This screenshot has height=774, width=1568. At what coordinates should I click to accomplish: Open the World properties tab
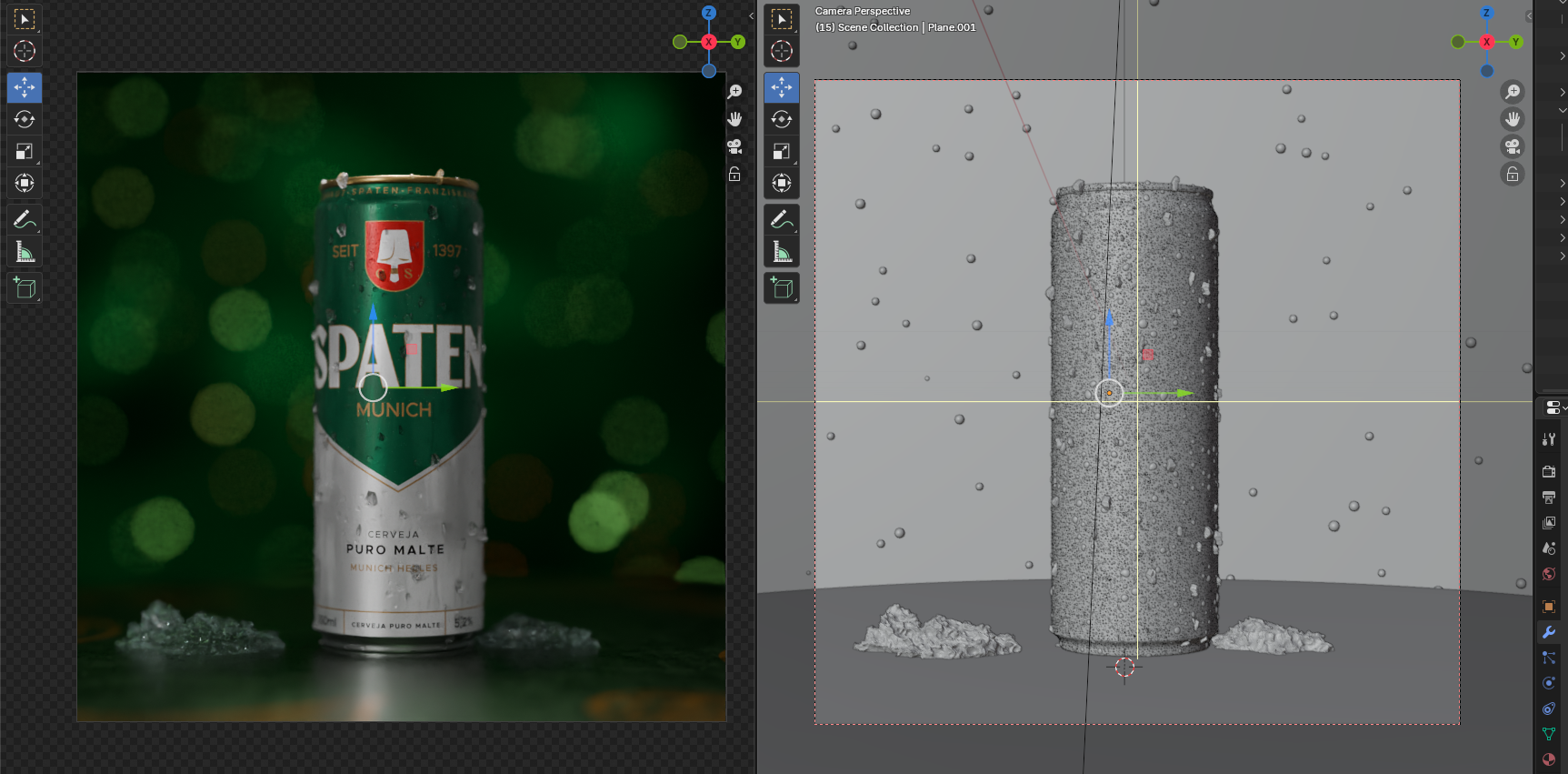[1549, 573]
